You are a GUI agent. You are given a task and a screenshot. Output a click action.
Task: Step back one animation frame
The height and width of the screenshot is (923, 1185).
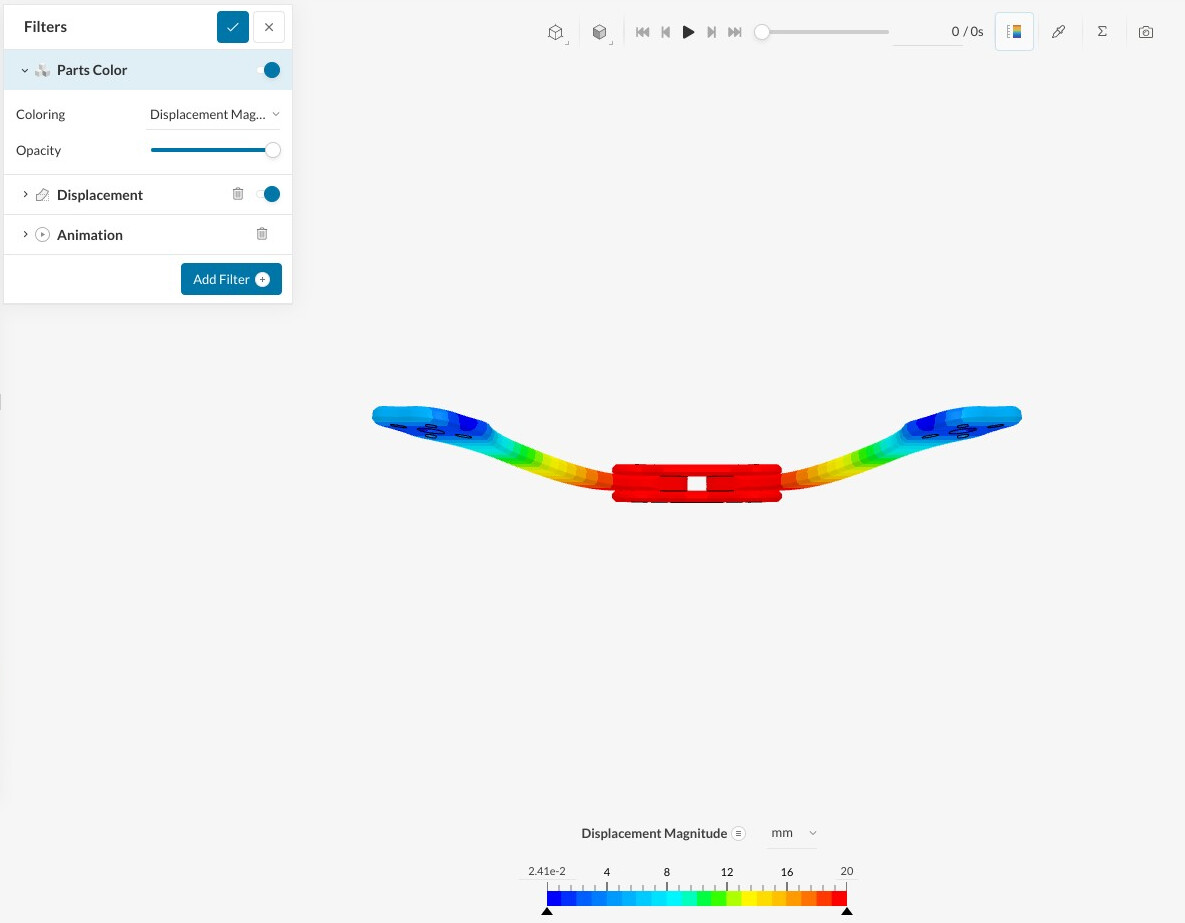[666, 32]
